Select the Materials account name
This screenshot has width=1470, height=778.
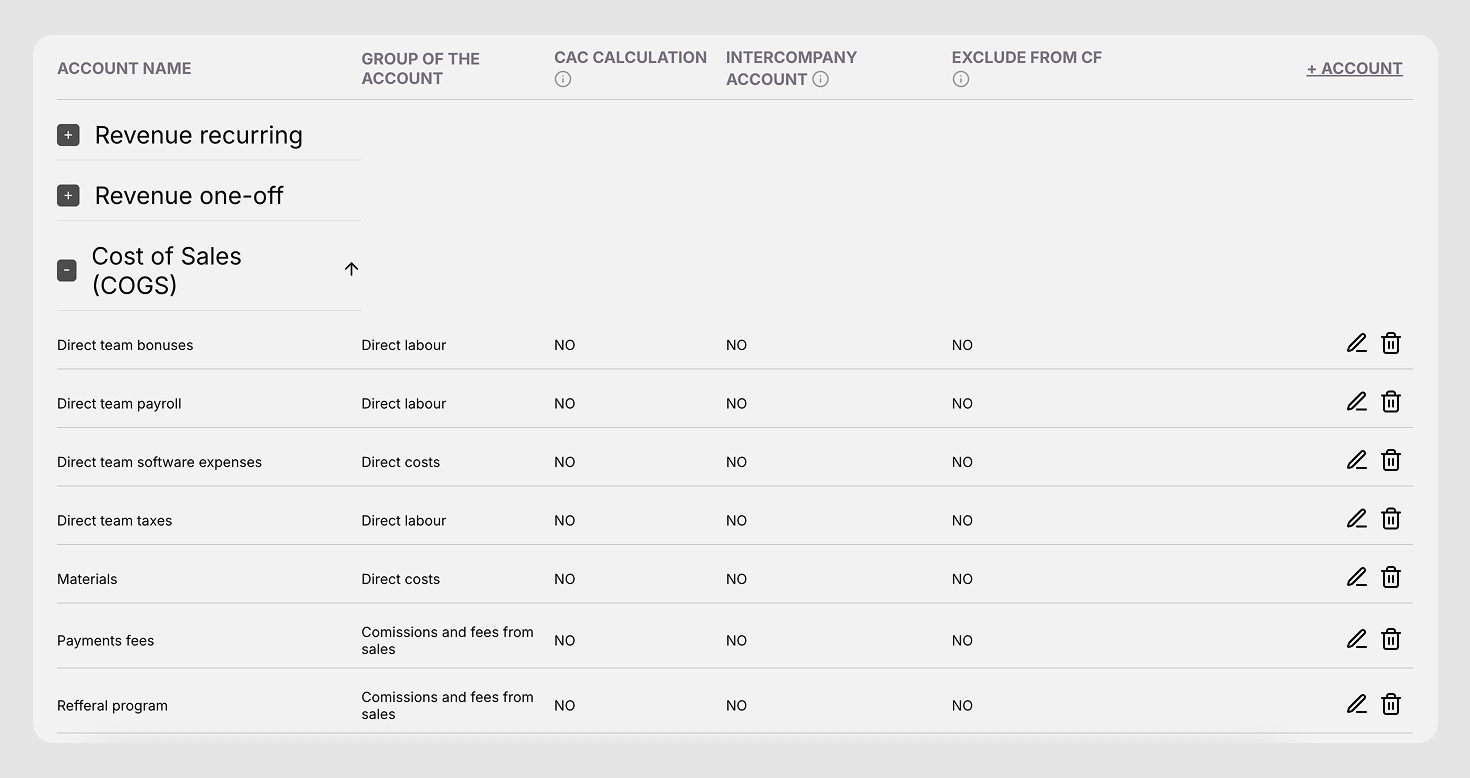87,578
